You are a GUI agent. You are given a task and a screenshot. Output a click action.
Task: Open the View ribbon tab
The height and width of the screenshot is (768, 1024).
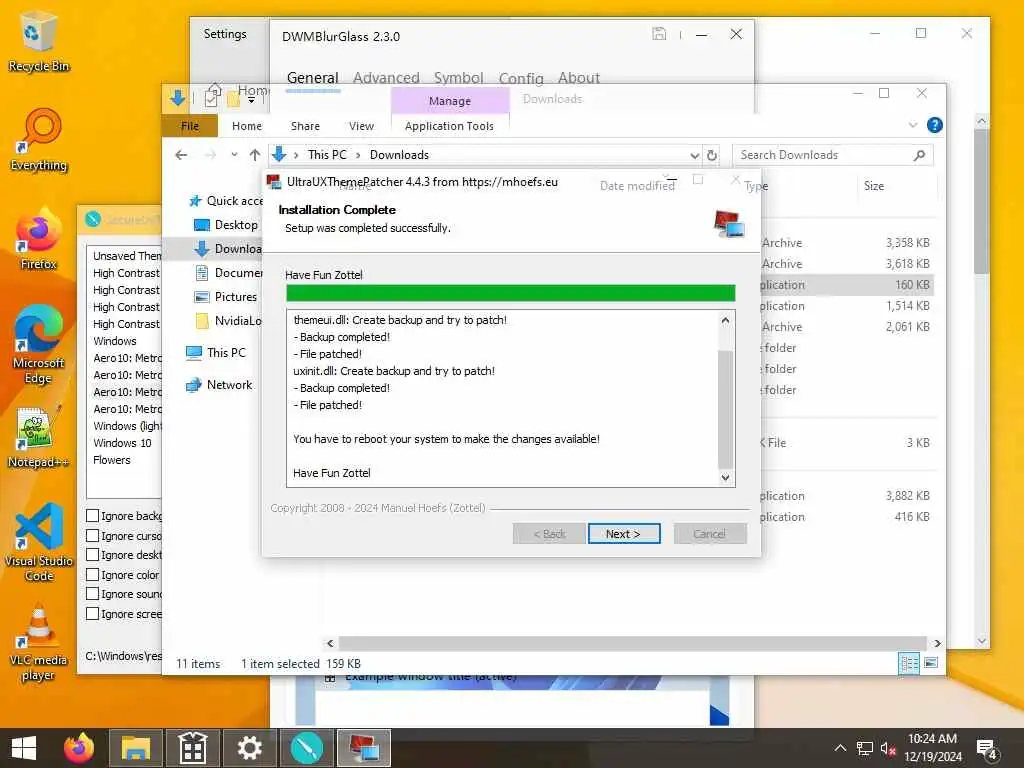click(361, 126)
